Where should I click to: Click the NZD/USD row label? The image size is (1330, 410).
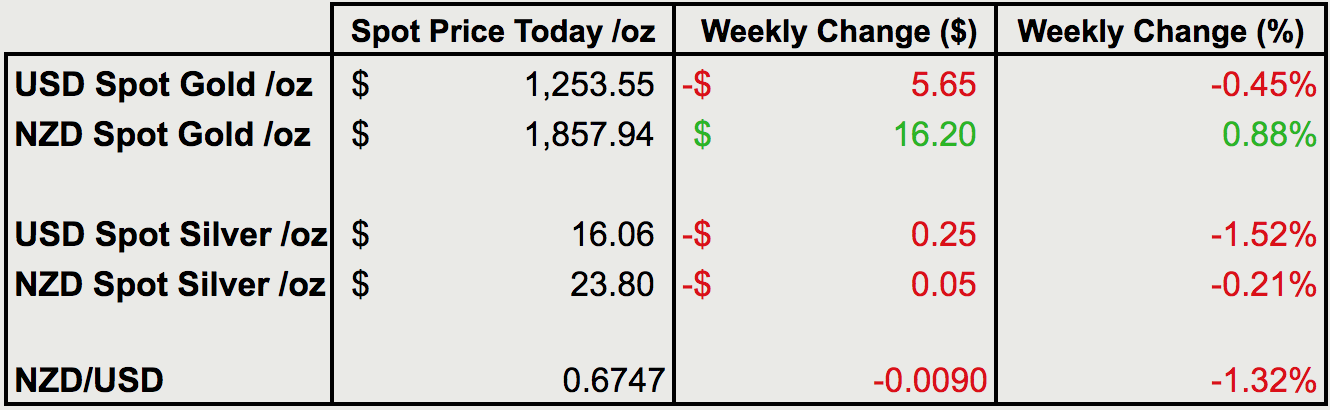pyautogui.click(x=90, y=380)
